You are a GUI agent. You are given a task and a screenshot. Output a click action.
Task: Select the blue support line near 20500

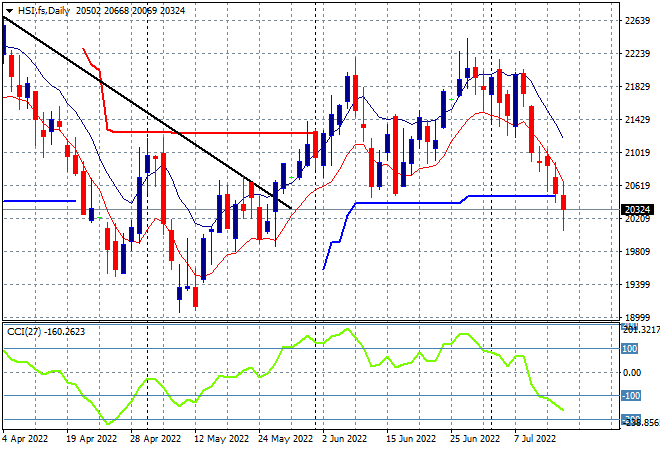[509, 196]
